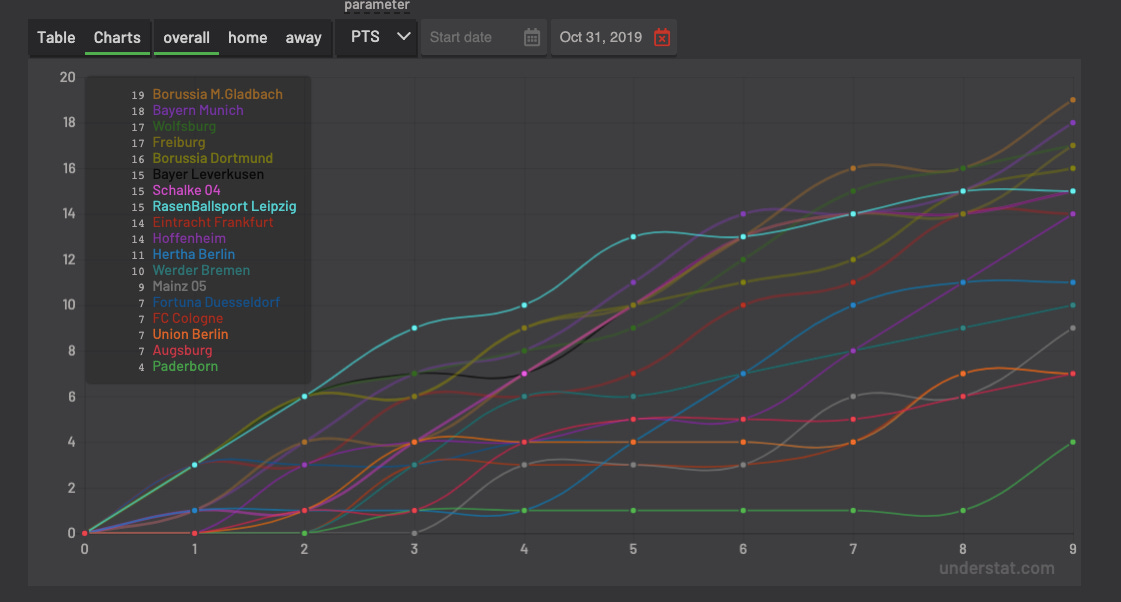Toggle Freiburg series in legend
Viewport: 1121px width, 602px height.
pos(179,142)
